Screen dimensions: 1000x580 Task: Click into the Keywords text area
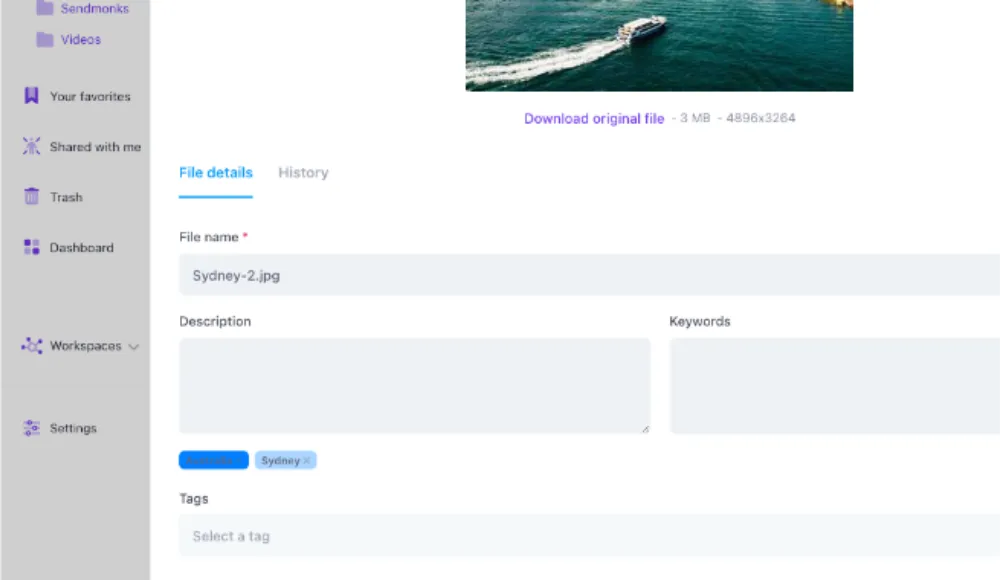point(835,386)
